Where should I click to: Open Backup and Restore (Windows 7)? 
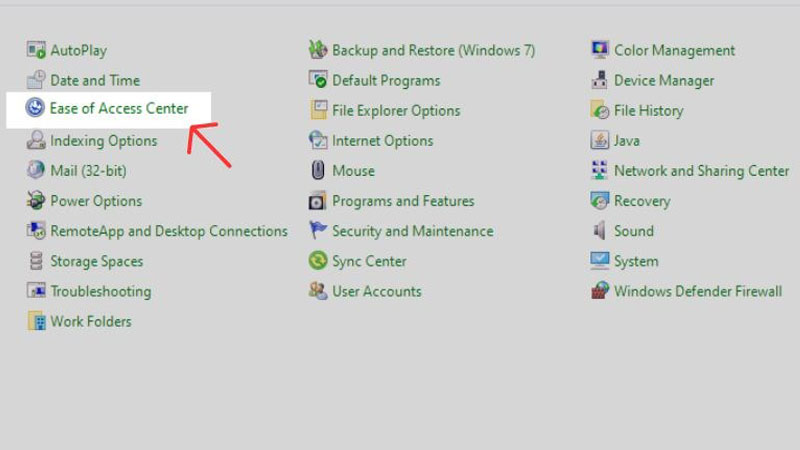[433, 50]
